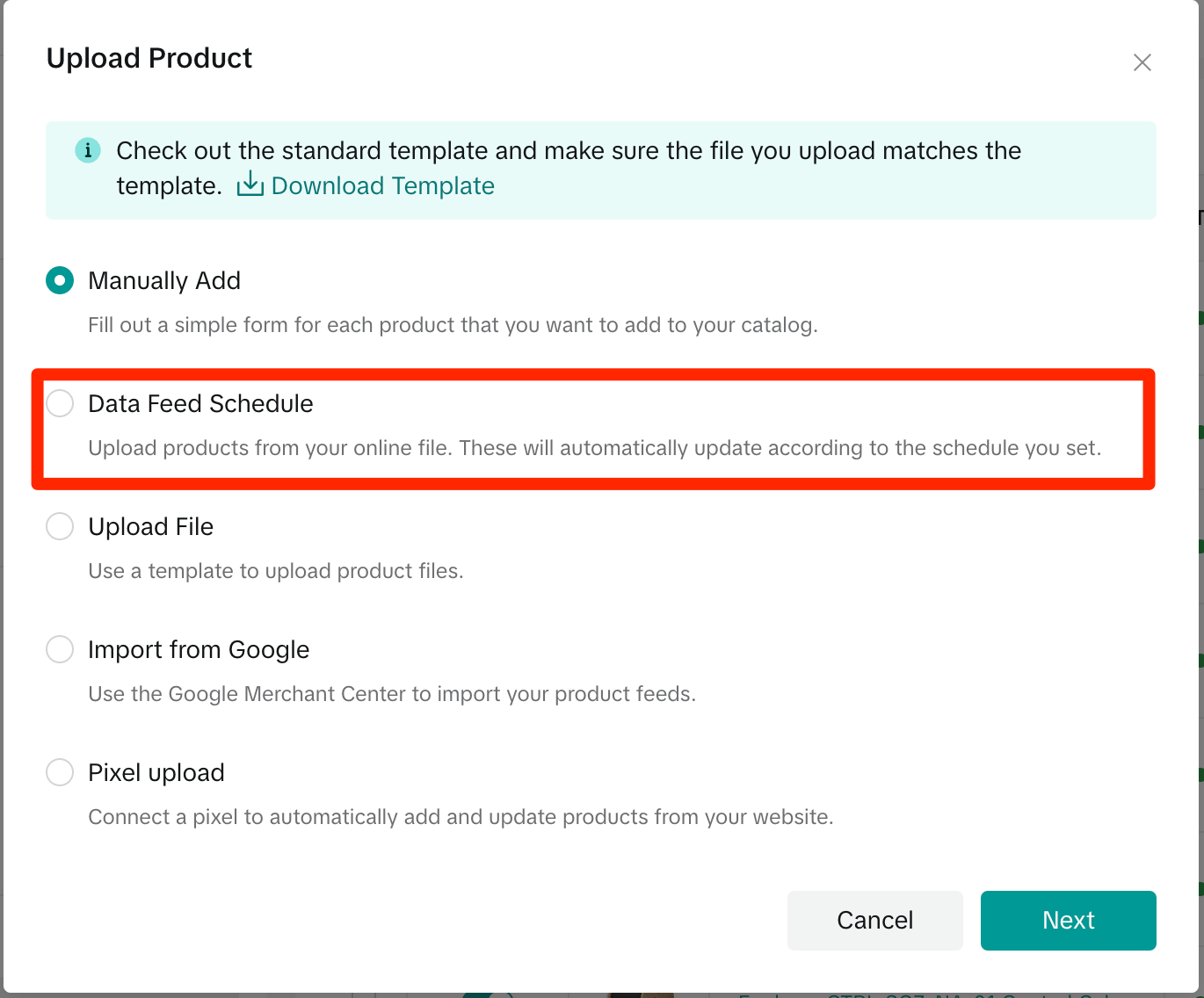Screen dimensions: 1204x998
Task: Click the info icon in the banner
Action: (88, 150)
